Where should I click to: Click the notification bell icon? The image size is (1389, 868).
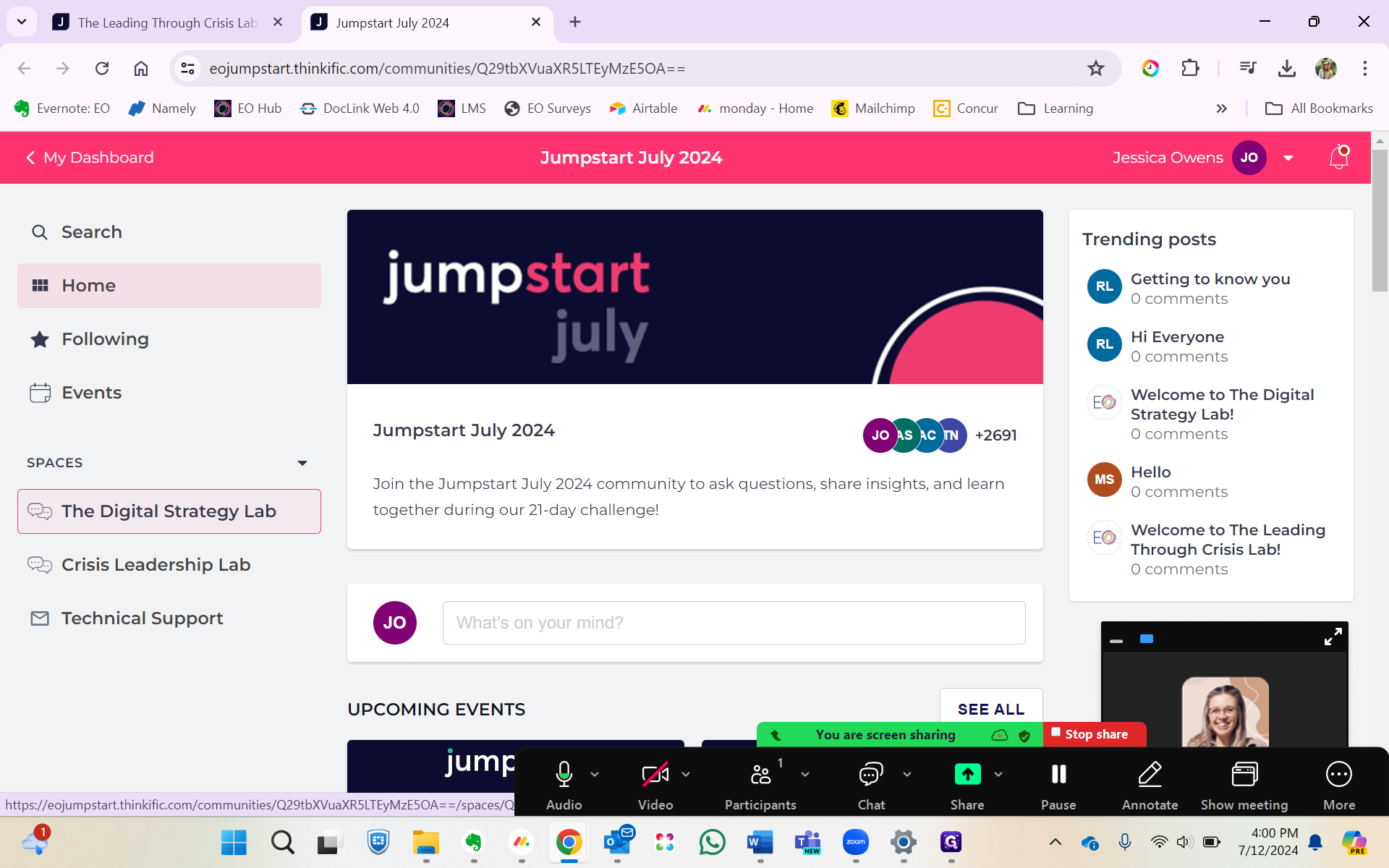coord(1339,157)
